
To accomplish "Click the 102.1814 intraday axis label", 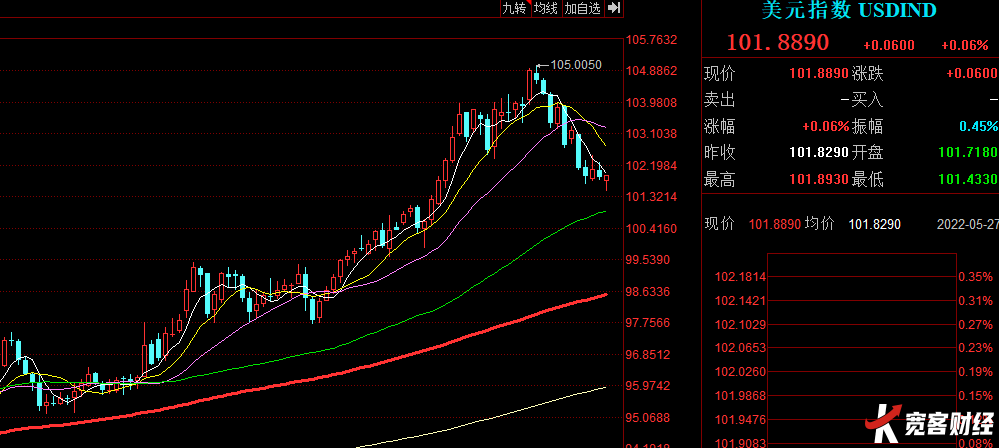I will coord(740,277).
